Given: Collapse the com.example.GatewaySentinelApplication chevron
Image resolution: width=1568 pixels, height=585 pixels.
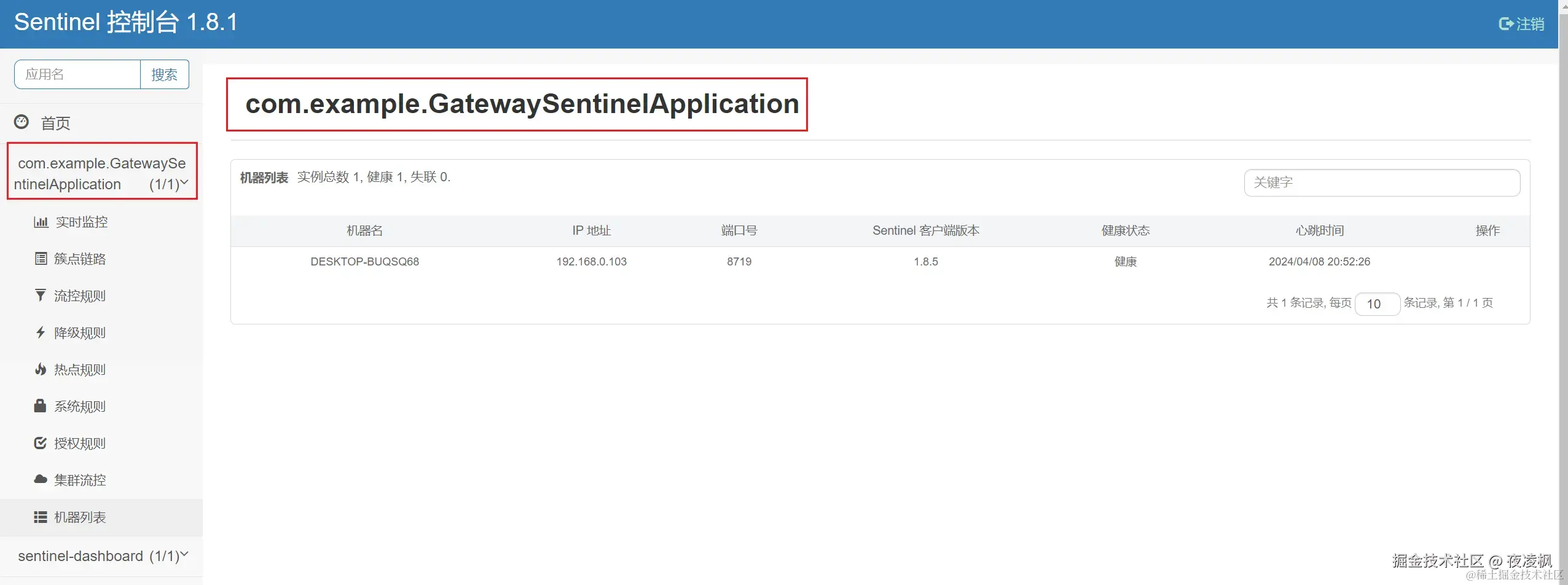Looking at the screenshot, I should [x=184, y=182].
